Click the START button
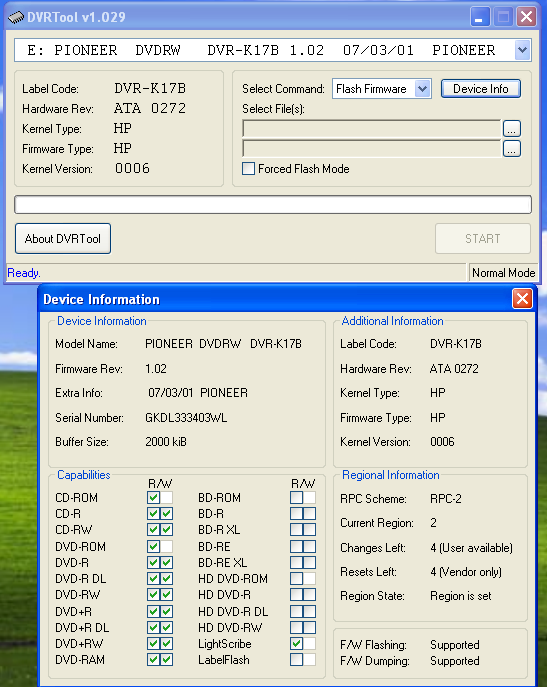The height and width of the screenshot is (687, 547). click(x=483, y=239)
